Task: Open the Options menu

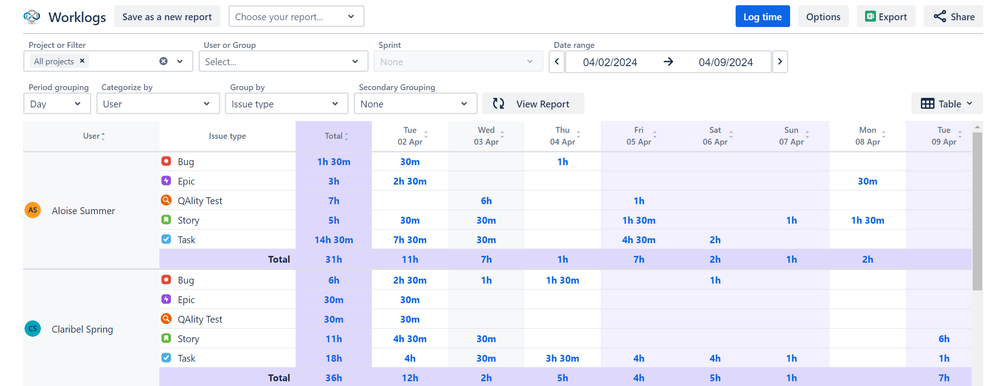Action: 823,17
